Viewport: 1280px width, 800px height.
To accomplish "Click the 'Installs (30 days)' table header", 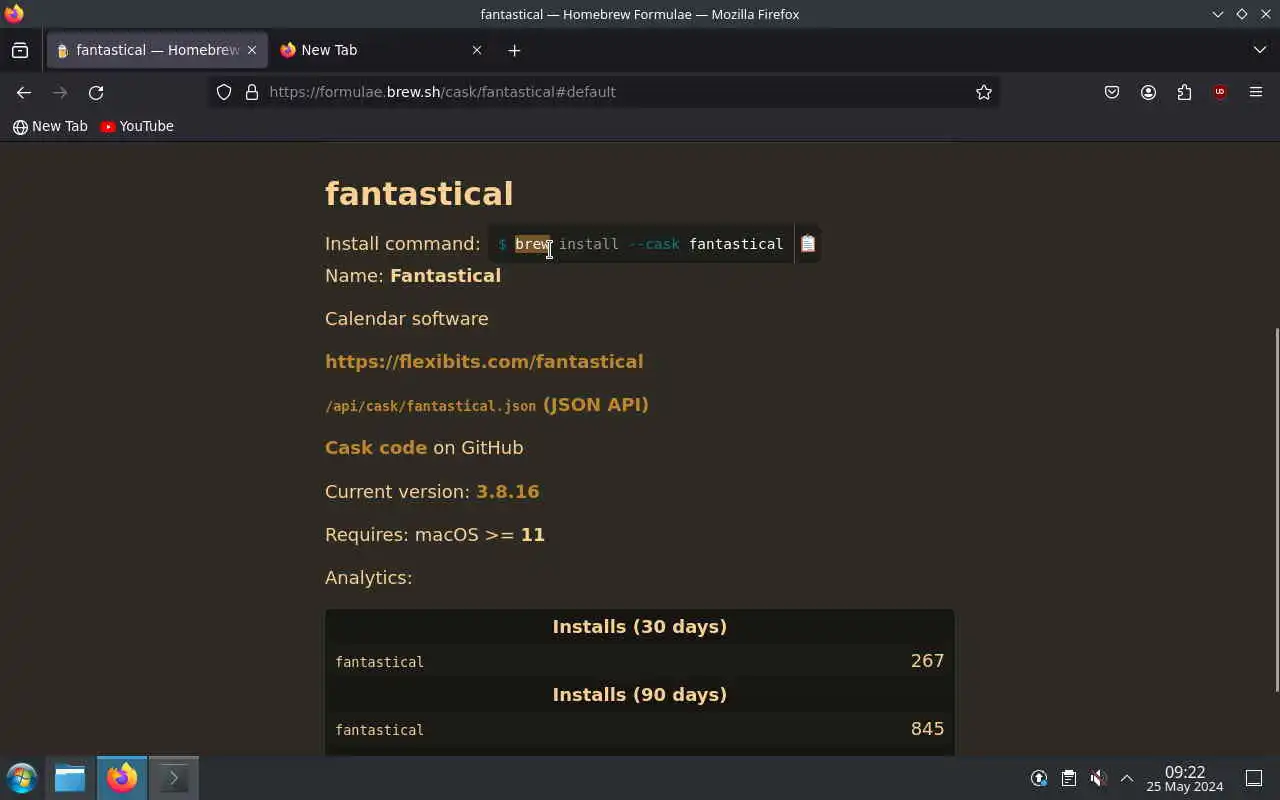I will [x=640, y=626].
